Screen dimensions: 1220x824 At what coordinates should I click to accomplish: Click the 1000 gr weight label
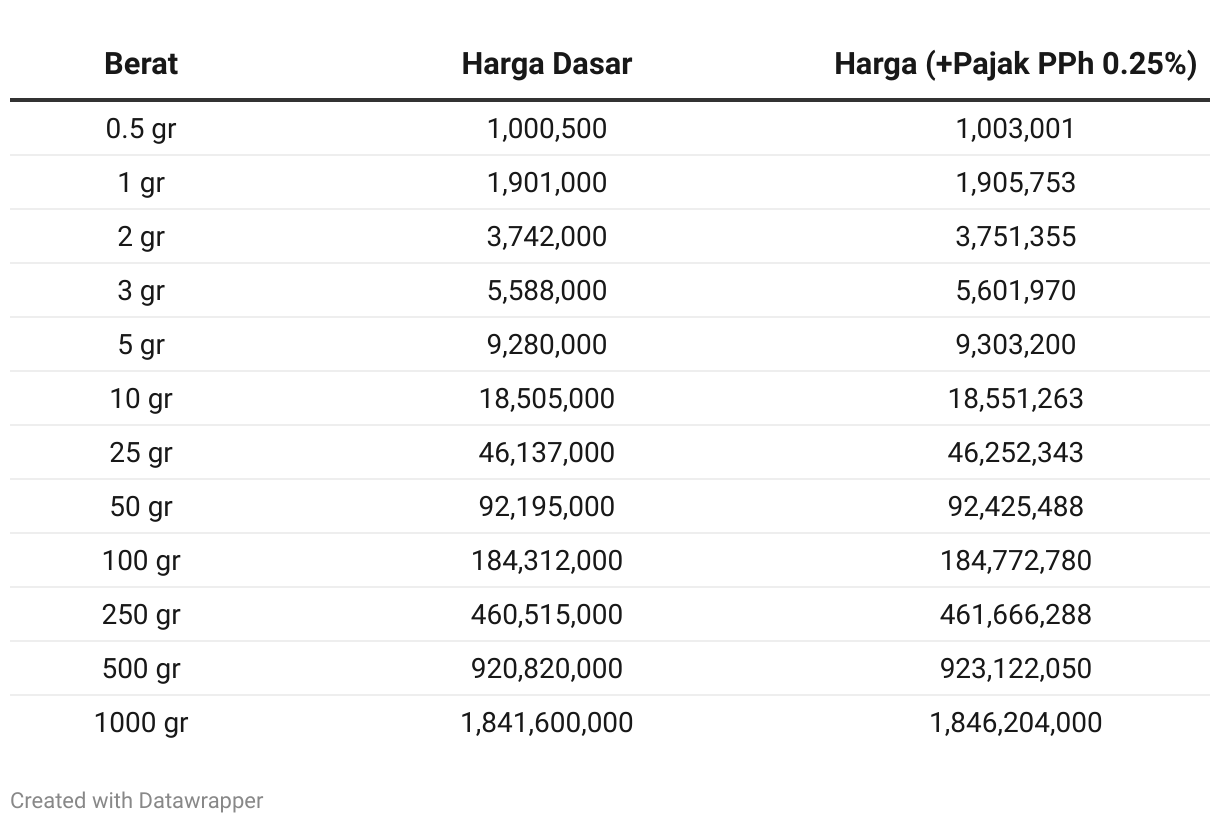tap(141, 723)
